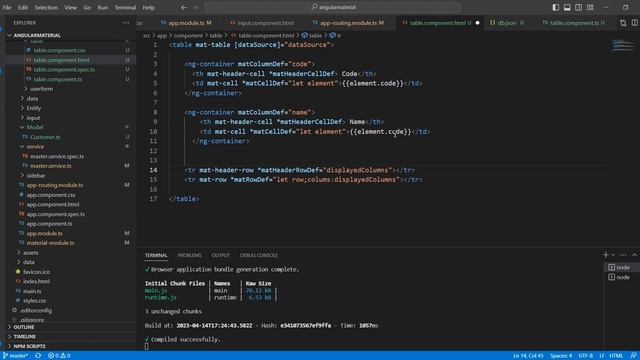
Task: Synchronize changes in status bar
Action: [38, 356]
